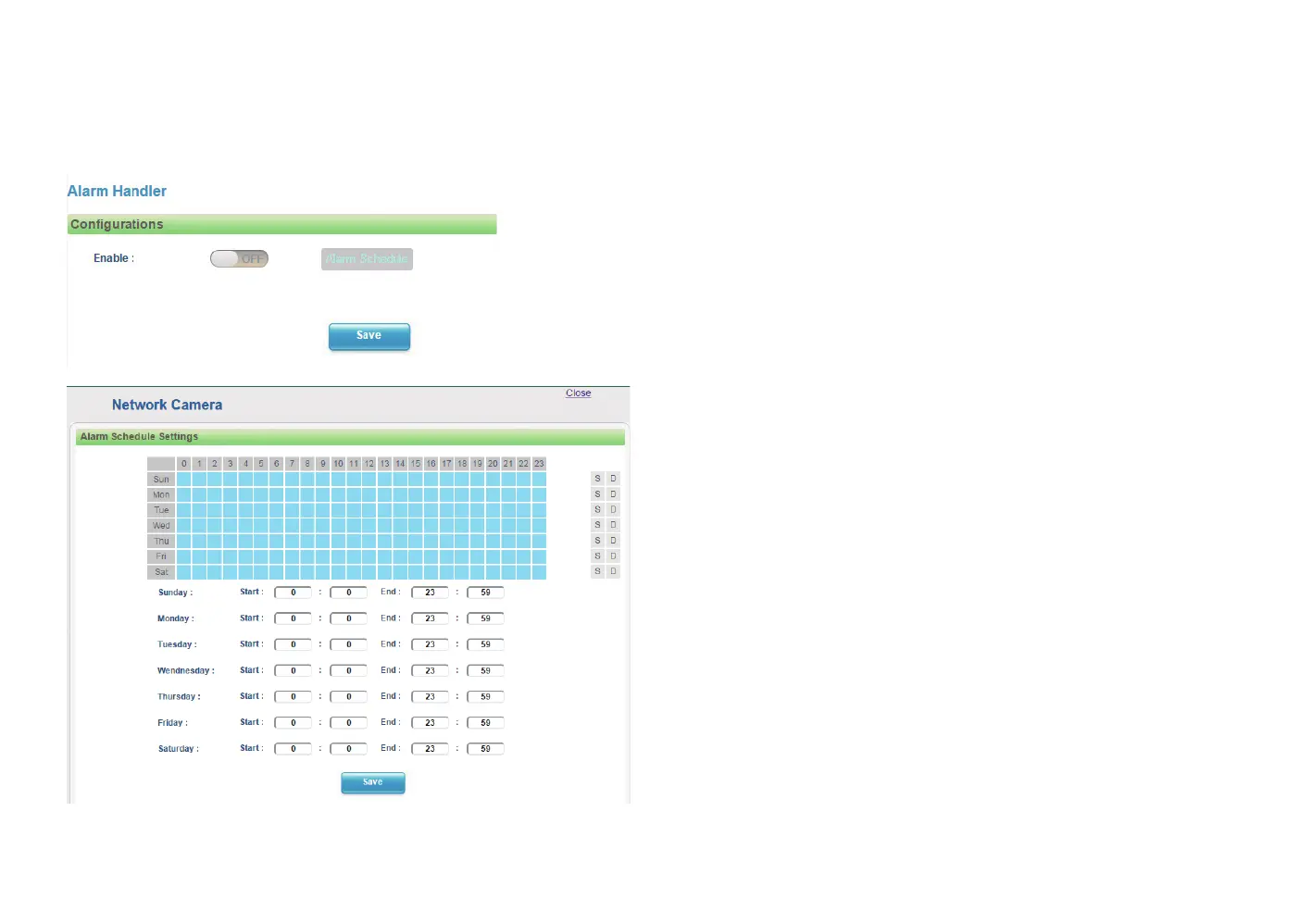Click Monday start hour field

tap(294, 618)
